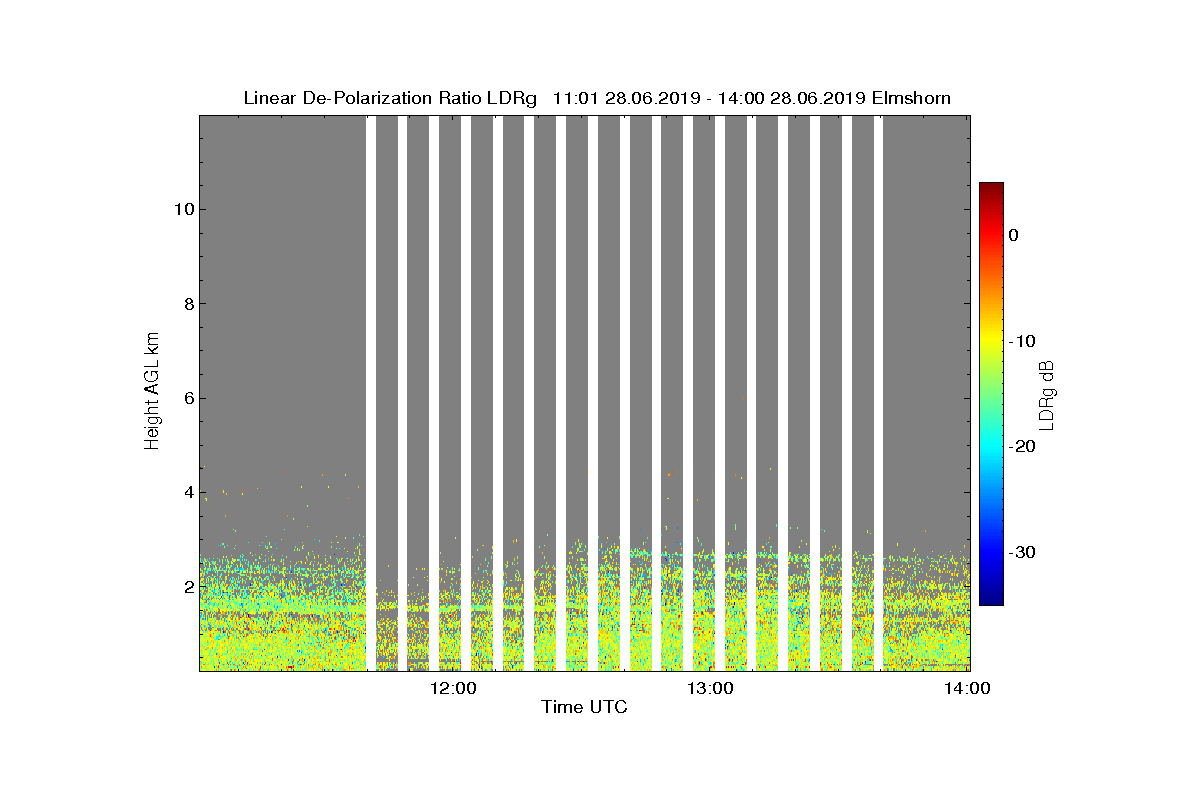Click the 'Time UTC' axis label

coord(585,707)
